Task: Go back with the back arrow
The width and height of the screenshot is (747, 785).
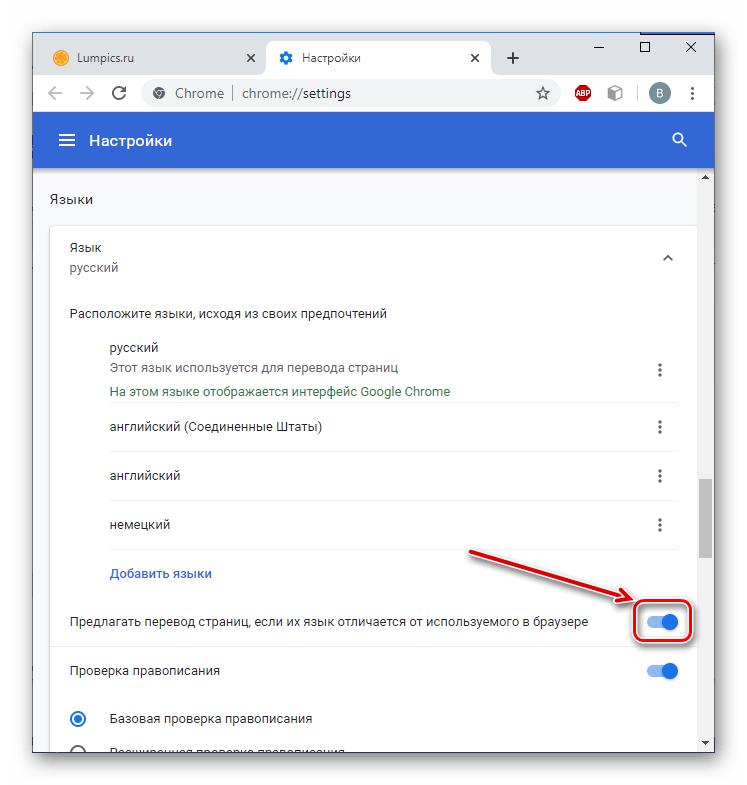Action: pos(55,93)
